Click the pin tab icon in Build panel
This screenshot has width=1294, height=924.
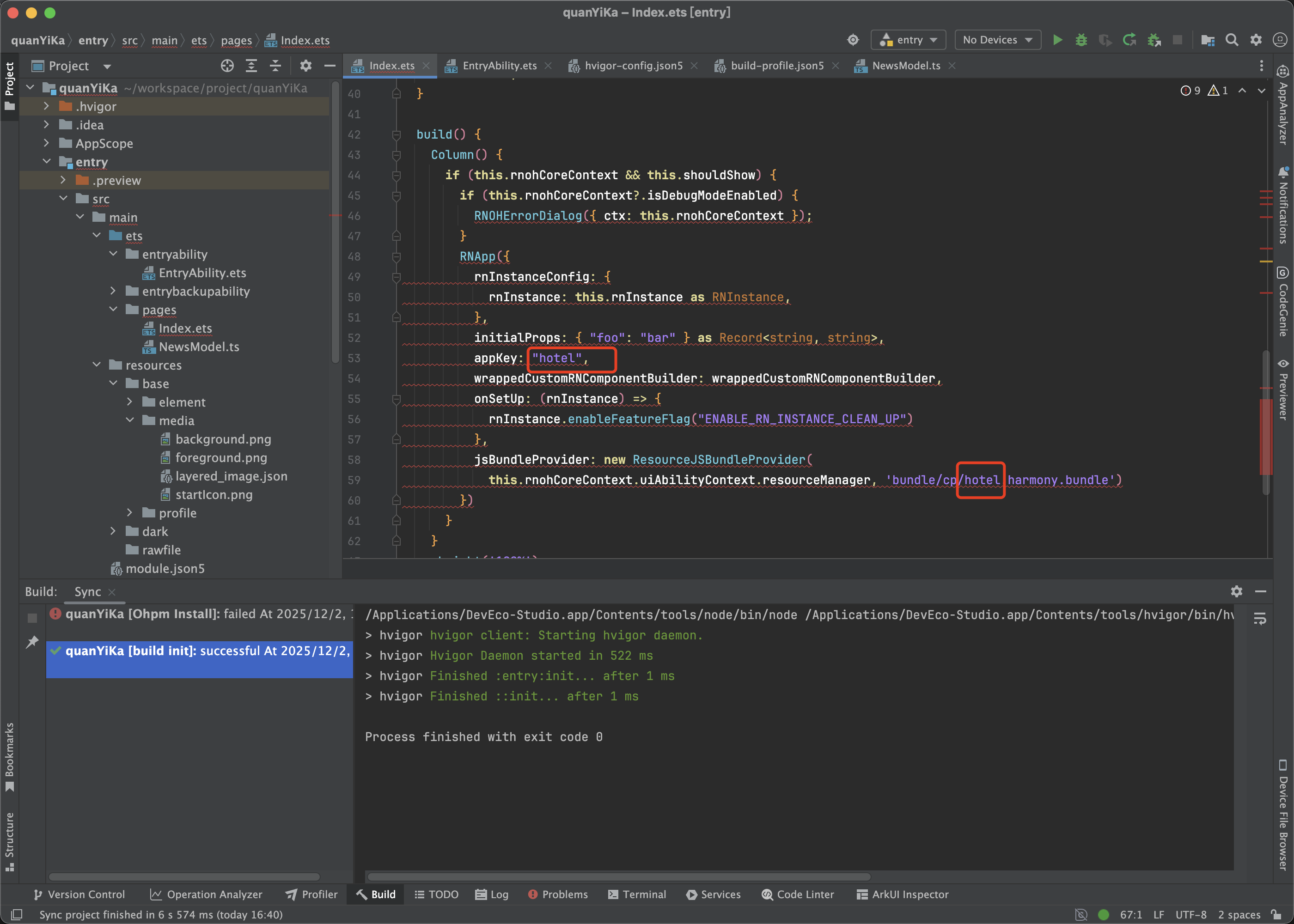click(32, 642)
